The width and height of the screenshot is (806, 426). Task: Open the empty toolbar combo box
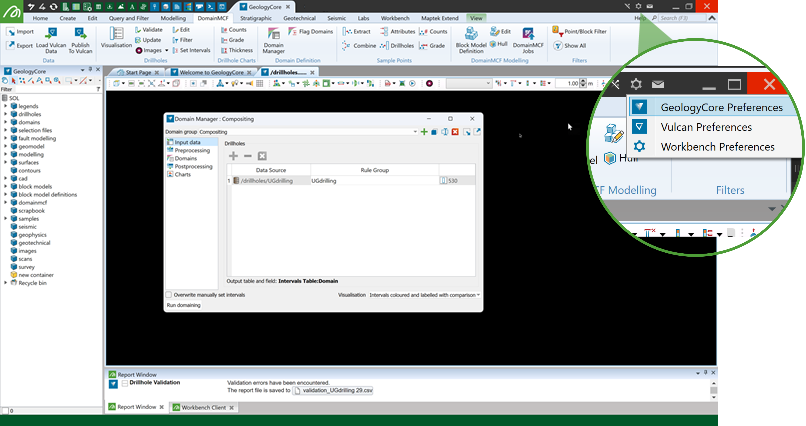click(x=469, y=83)
